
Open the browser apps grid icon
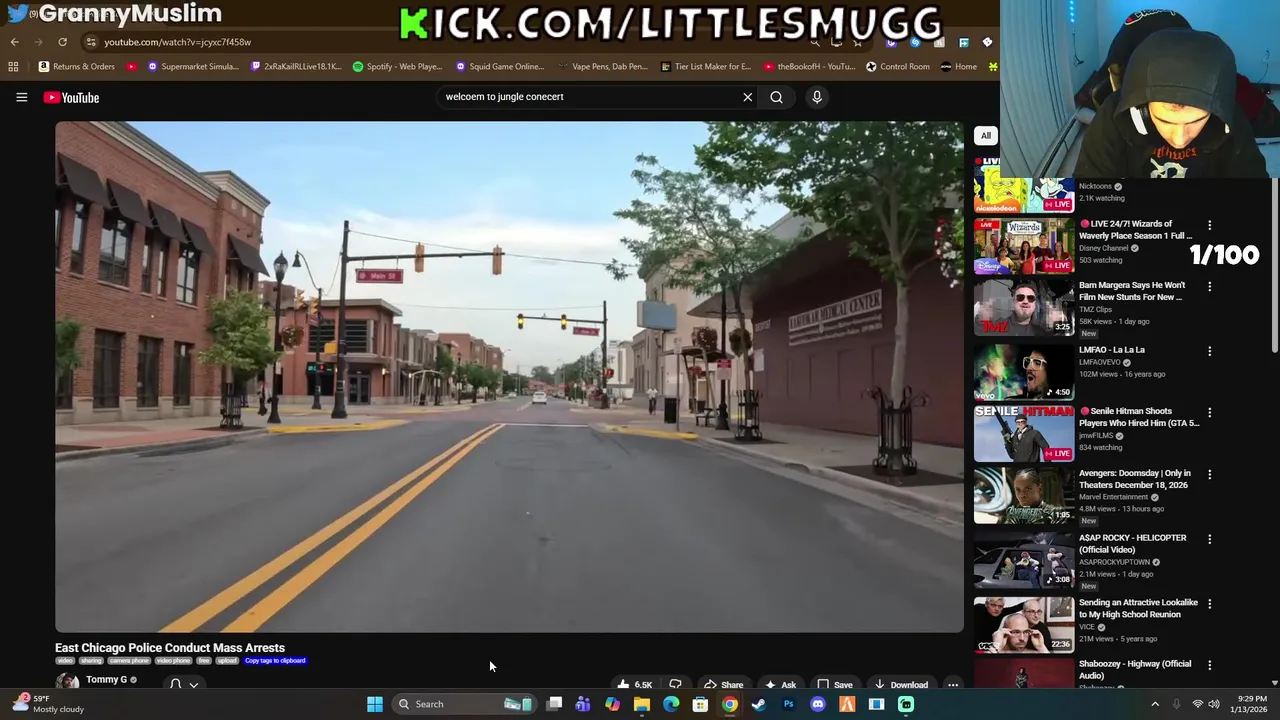click(13, 67)
